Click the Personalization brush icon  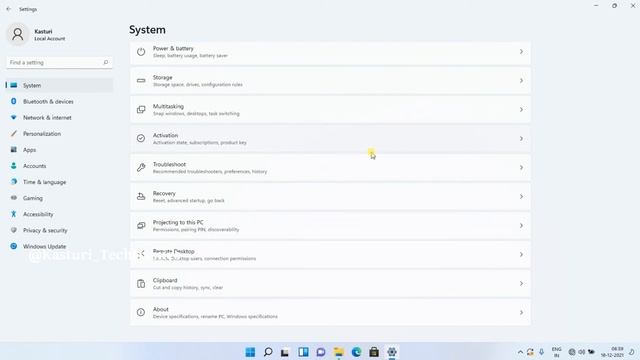[x=13, y=133]
